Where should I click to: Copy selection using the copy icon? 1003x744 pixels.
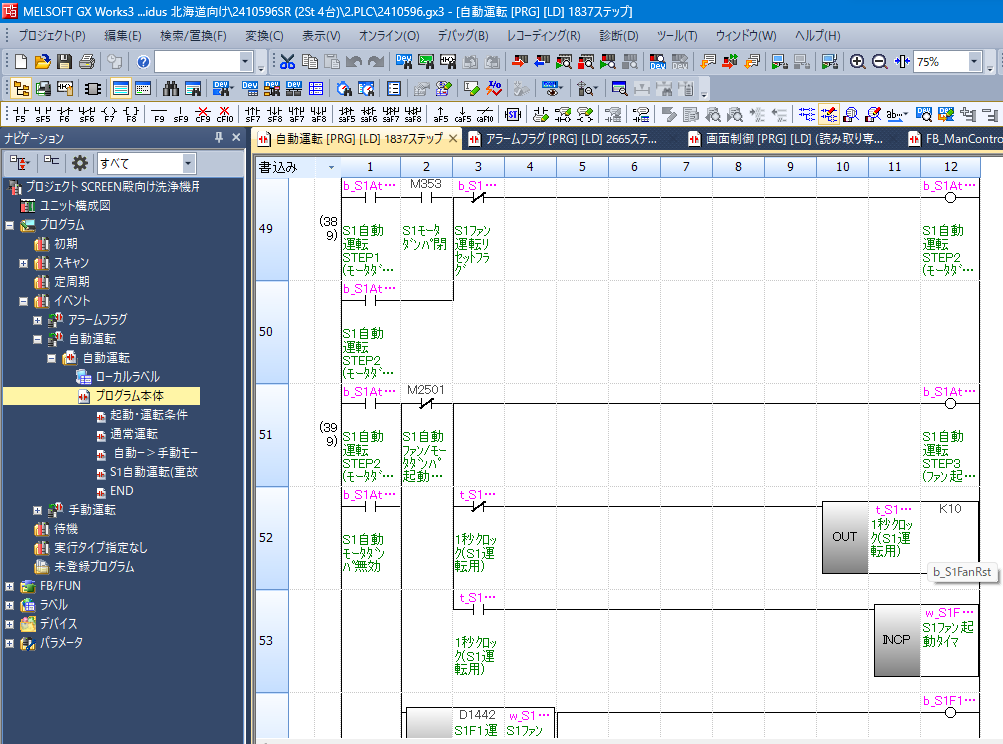pos(310,61)
